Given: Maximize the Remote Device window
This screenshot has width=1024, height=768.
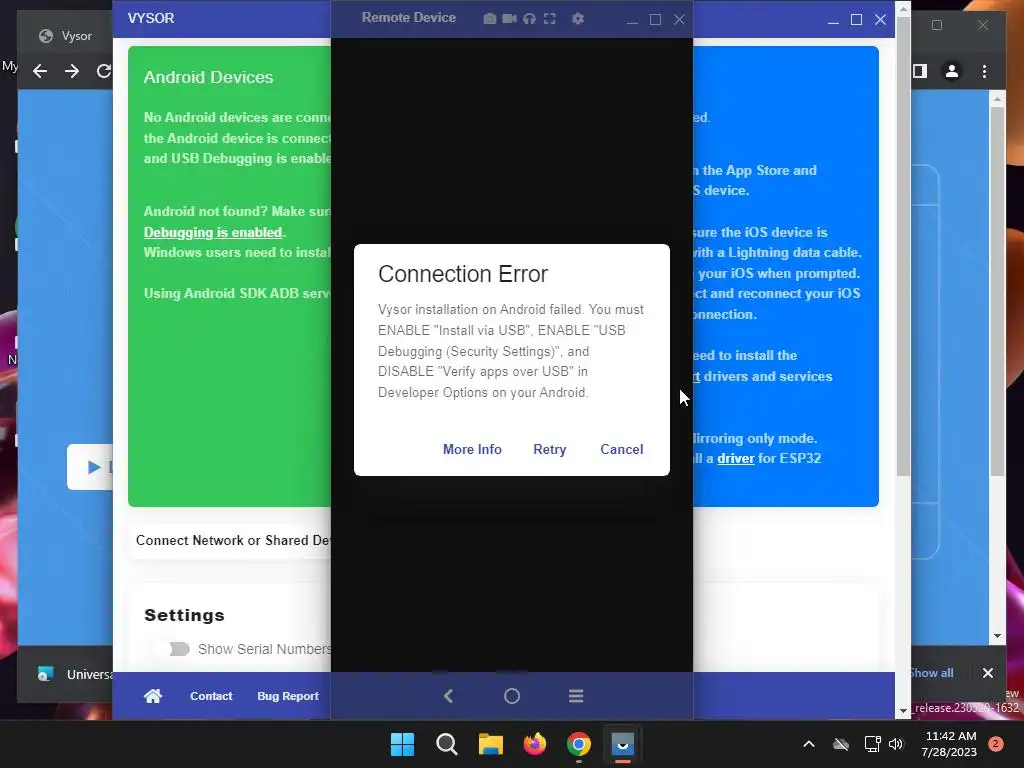Looking at the screenshot, I should [x=656, y=20].
